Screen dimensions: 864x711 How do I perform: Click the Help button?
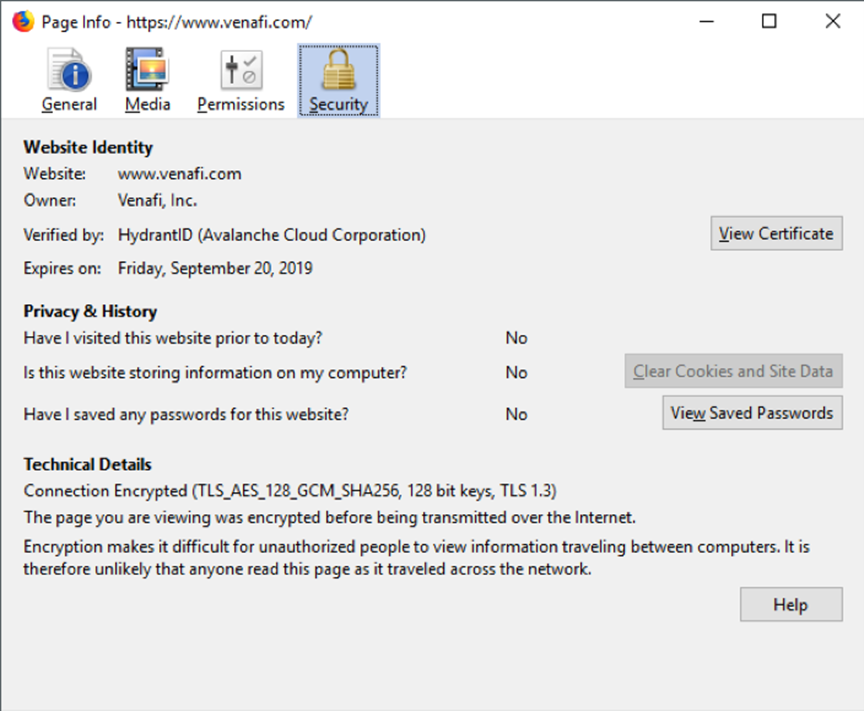click(791, 604)
